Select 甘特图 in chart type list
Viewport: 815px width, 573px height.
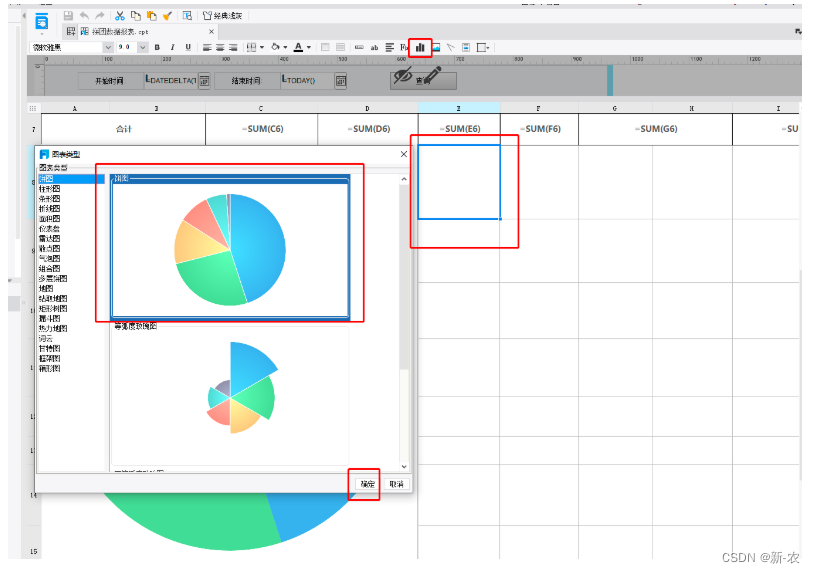[49, 348]
